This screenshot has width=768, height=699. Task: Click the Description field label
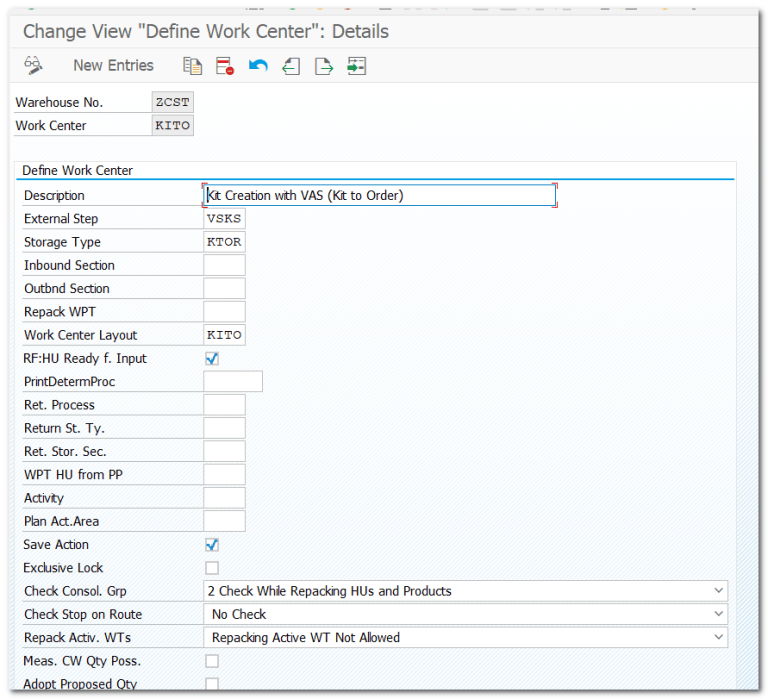(x=54, y=195)
